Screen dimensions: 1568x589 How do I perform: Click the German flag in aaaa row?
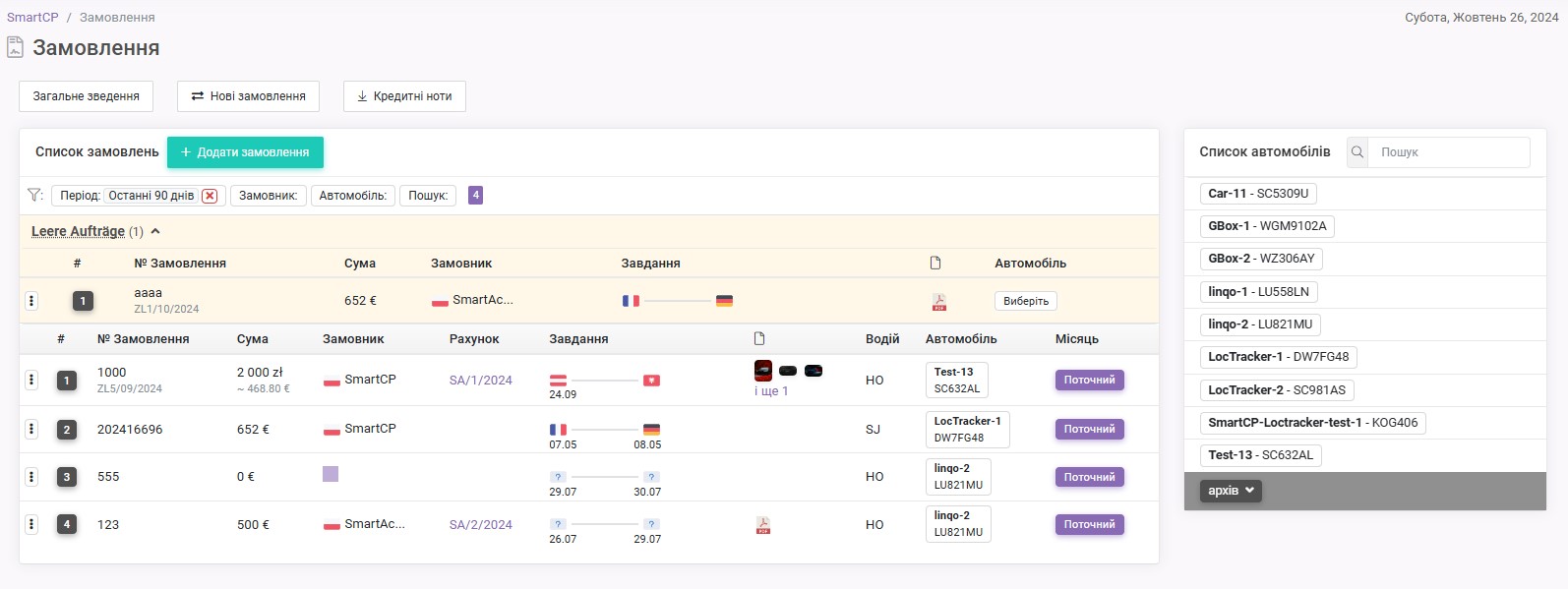tap(724, 301)
